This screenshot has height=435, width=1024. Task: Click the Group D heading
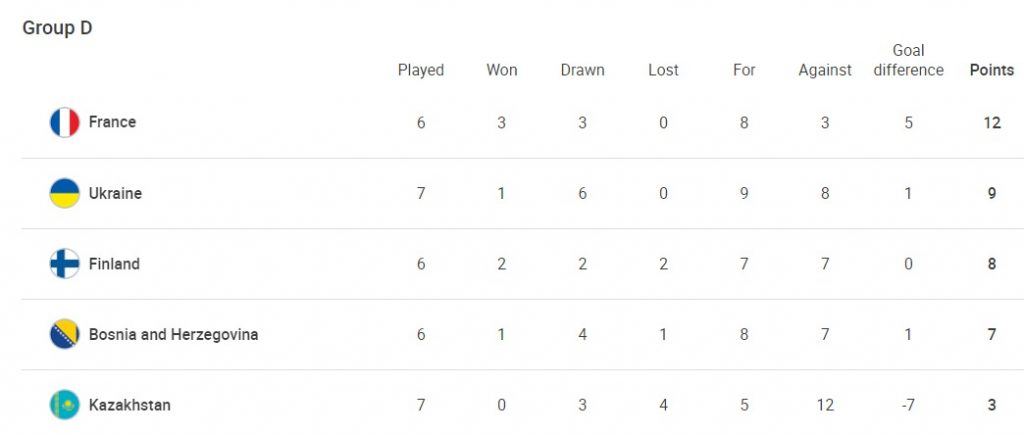pos(57,28)
